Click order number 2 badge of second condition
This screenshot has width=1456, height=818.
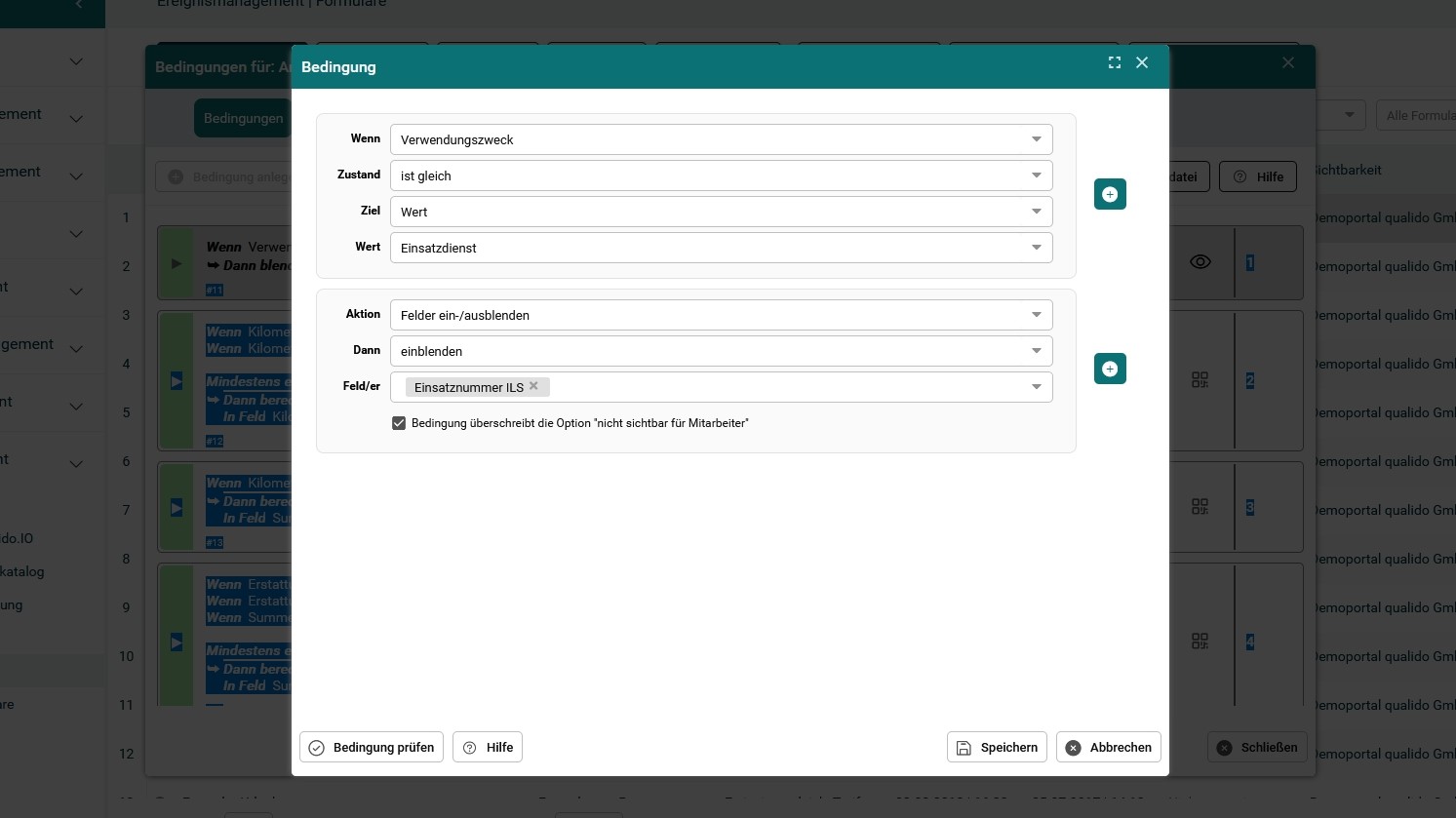tap(1250, 380)
